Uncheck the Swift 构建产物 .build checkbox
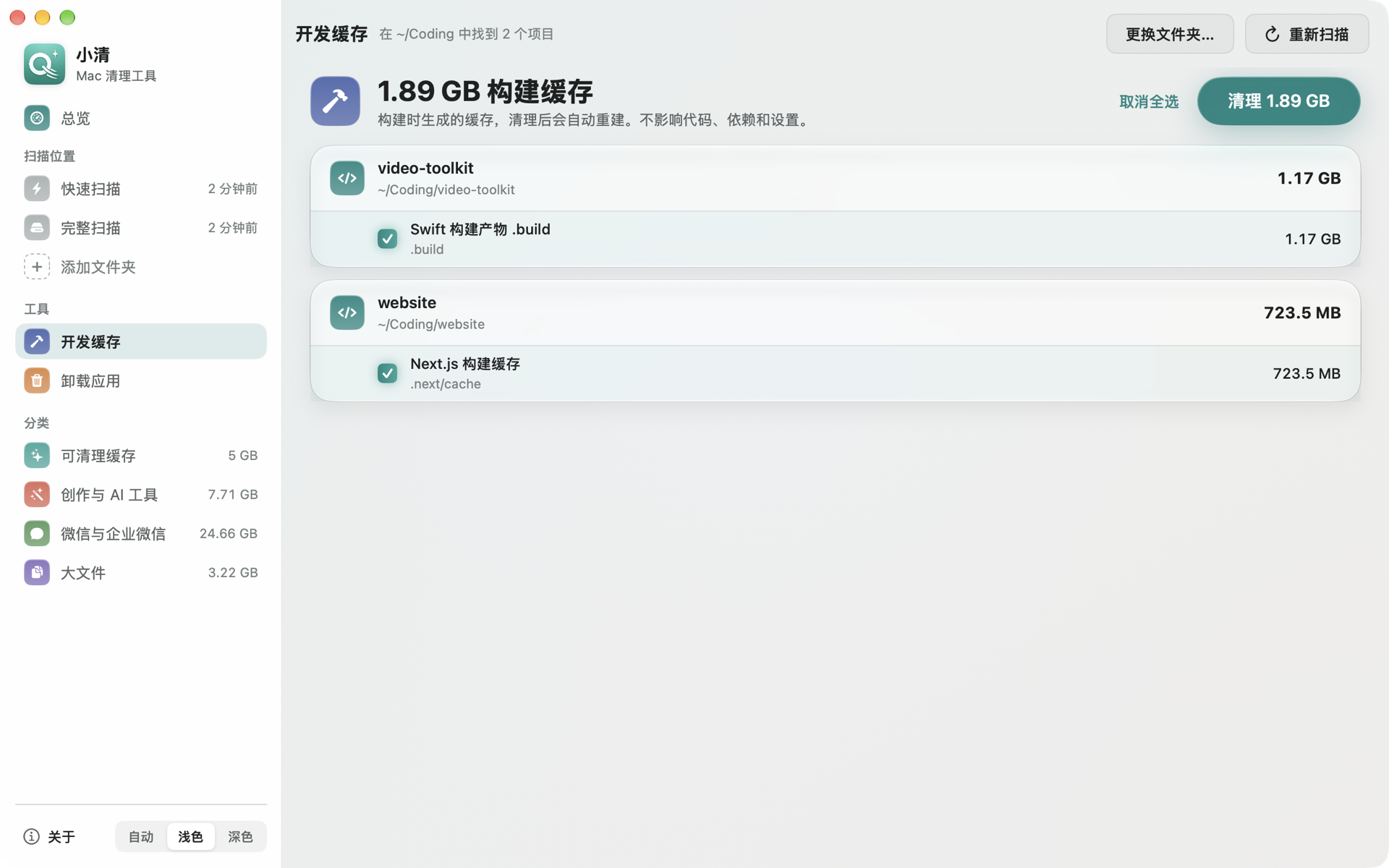 point(388,239)
